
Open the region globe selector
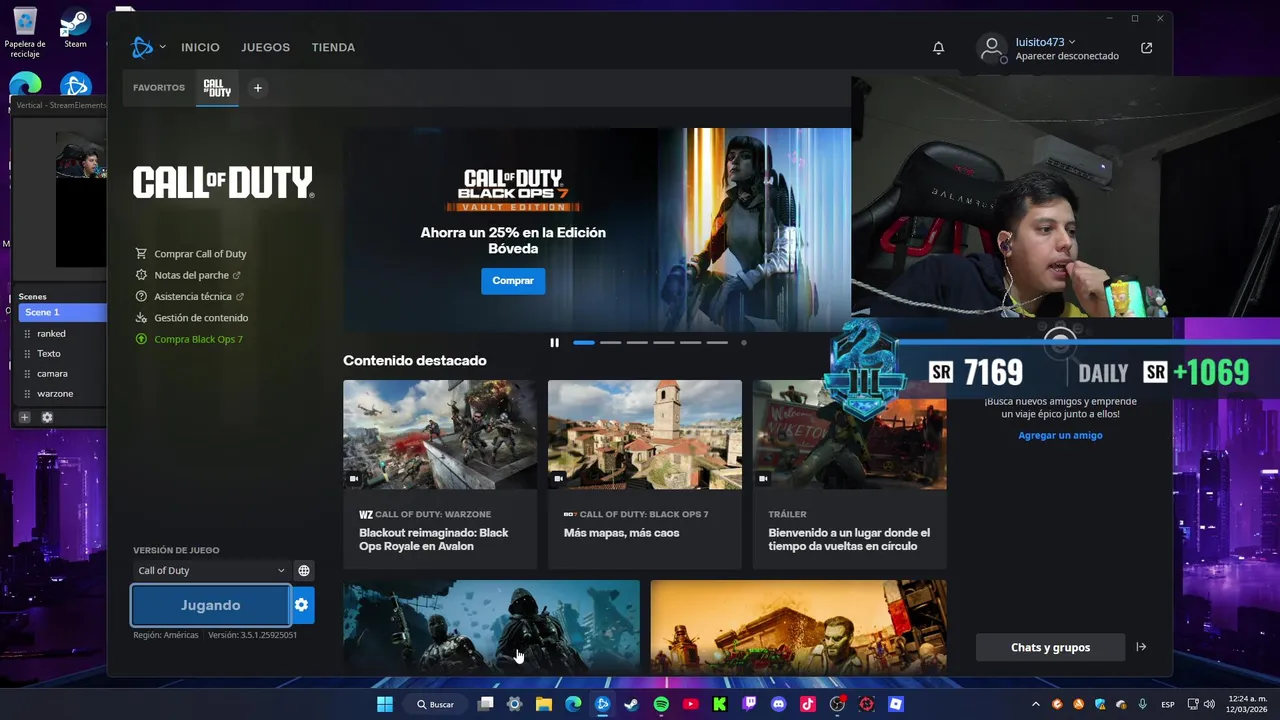304,571
